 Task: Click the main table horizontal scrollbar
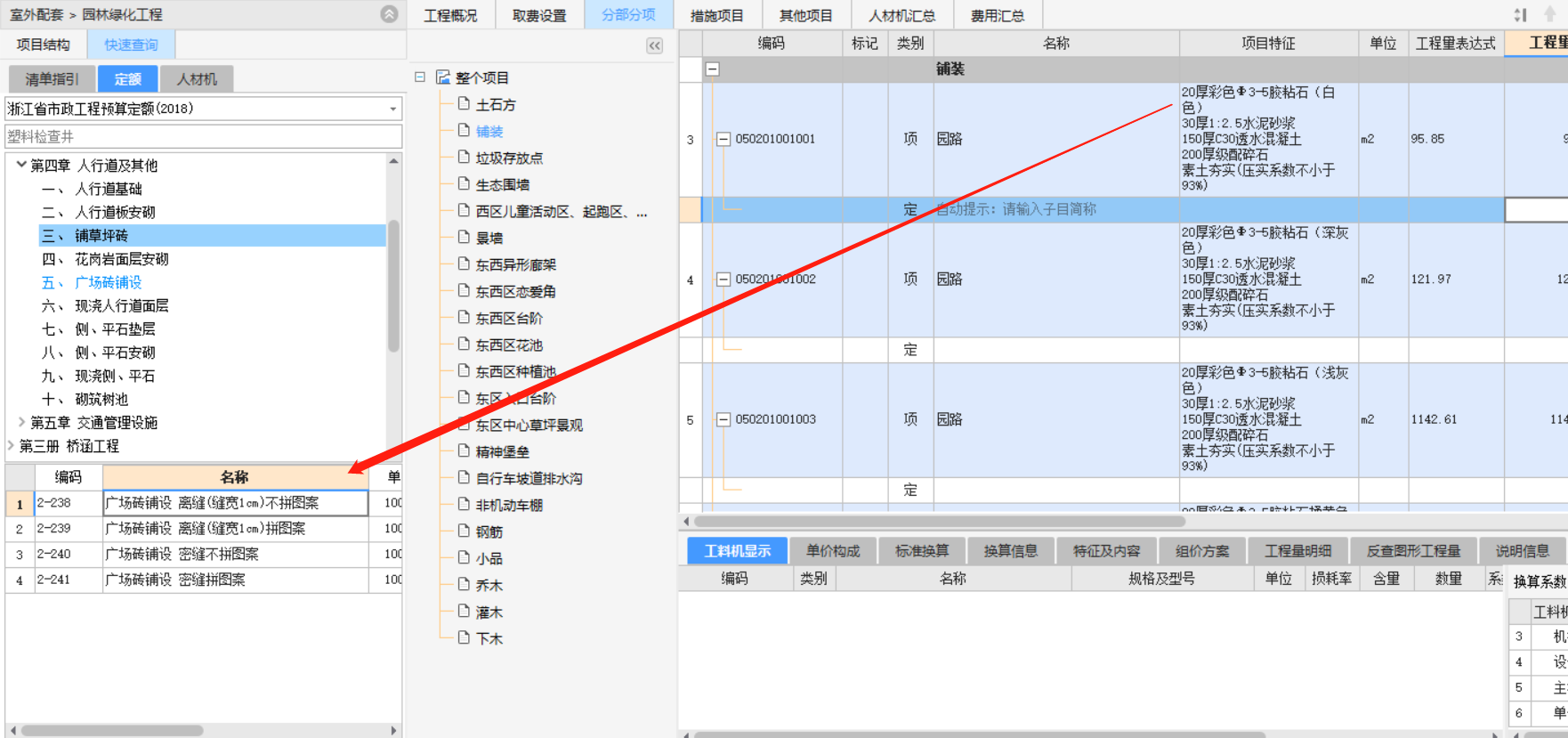click(939, 522)
